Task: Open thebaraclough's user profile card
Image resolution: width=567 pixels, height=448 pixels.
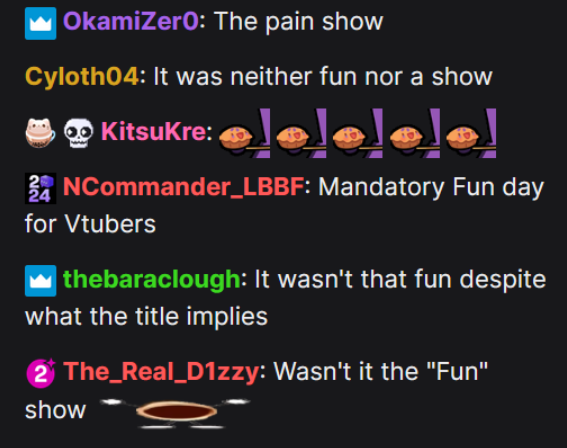Action: click(x=152, y=280)
